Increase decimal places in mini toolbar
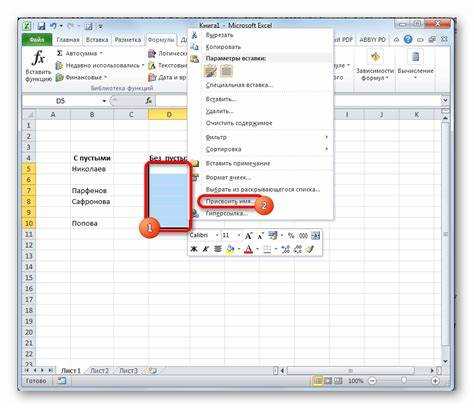474x408 pixels. pyautogui.click(x=285, y=249)
